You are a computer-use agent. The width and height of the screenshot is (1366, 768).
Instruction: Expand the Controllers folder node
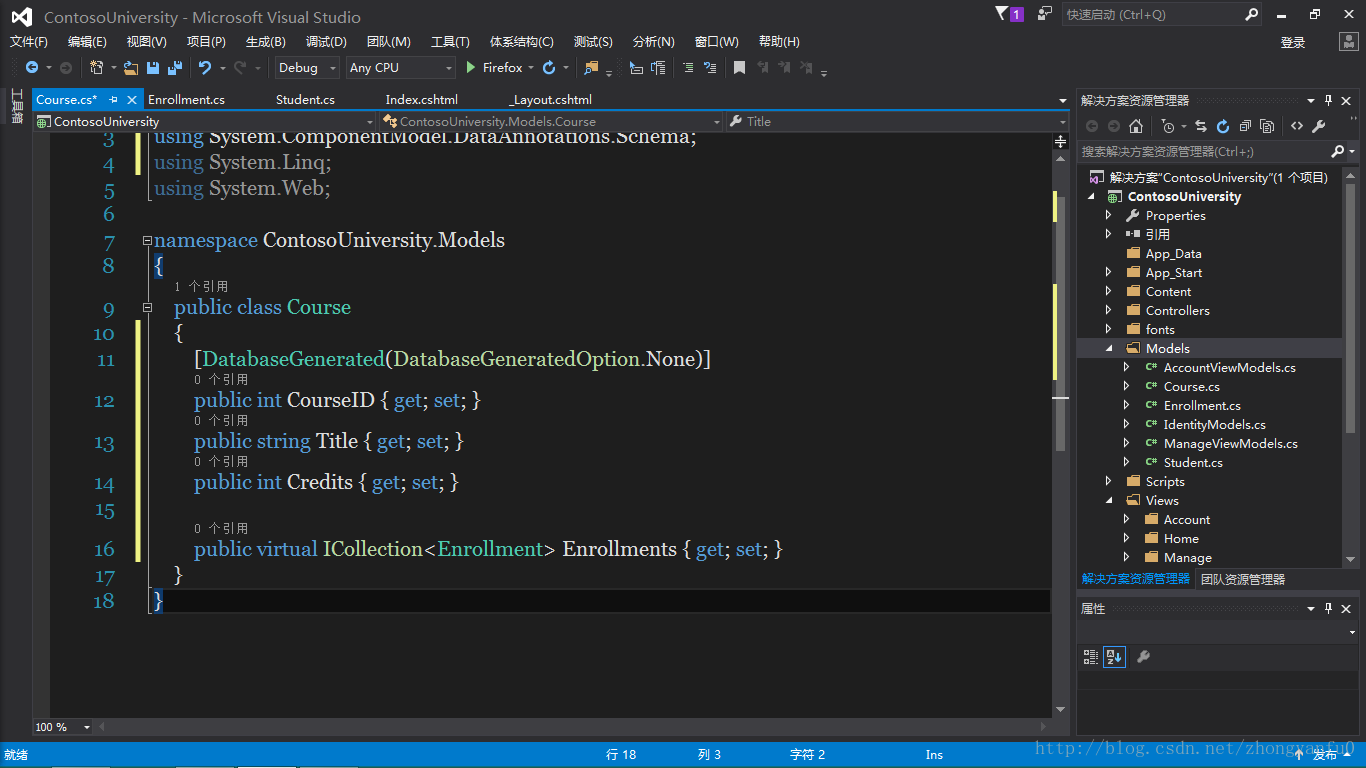pos(1108,310)
